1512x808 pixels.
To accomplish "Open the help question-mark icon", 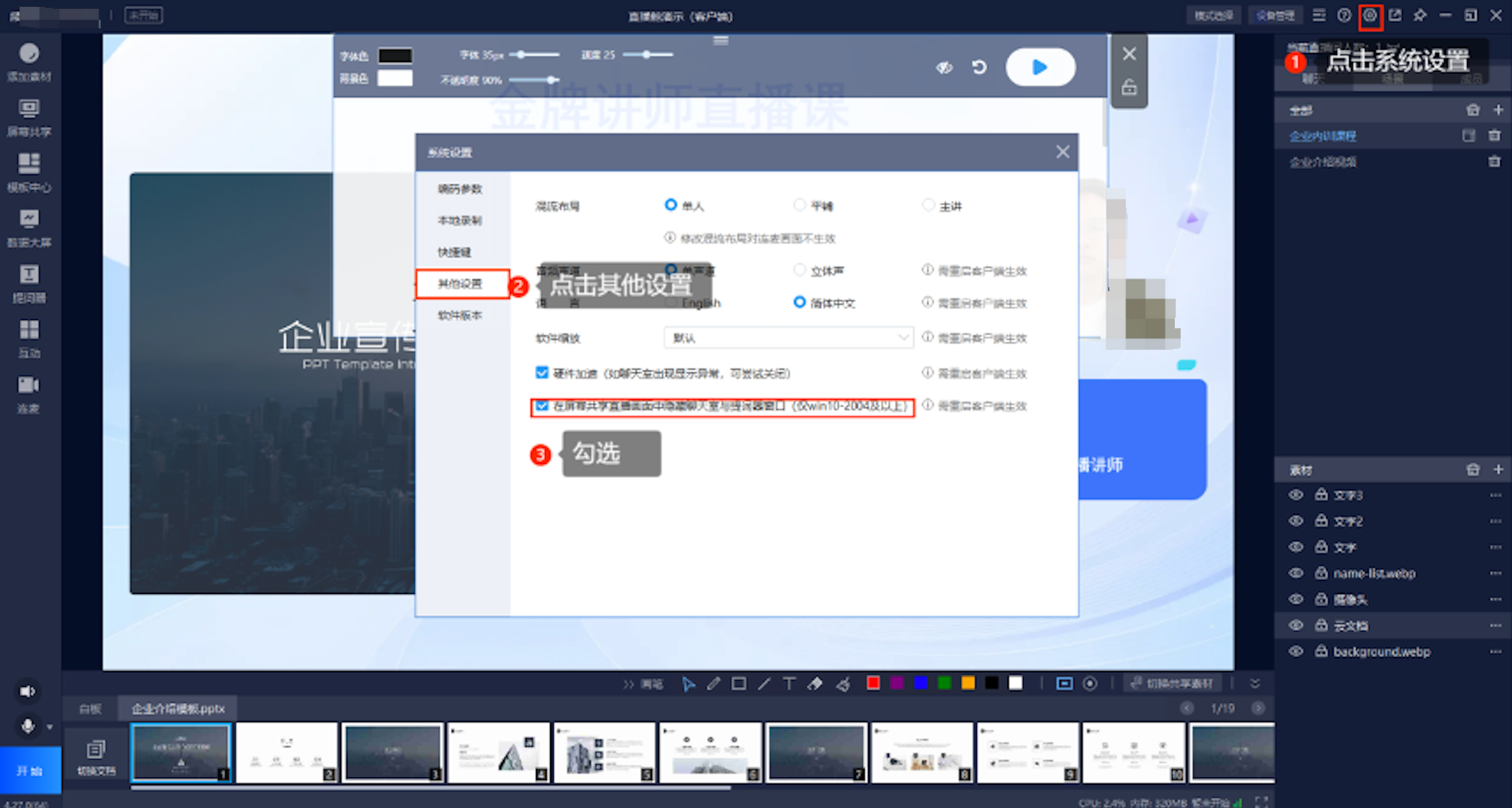I will point(1344,15).
